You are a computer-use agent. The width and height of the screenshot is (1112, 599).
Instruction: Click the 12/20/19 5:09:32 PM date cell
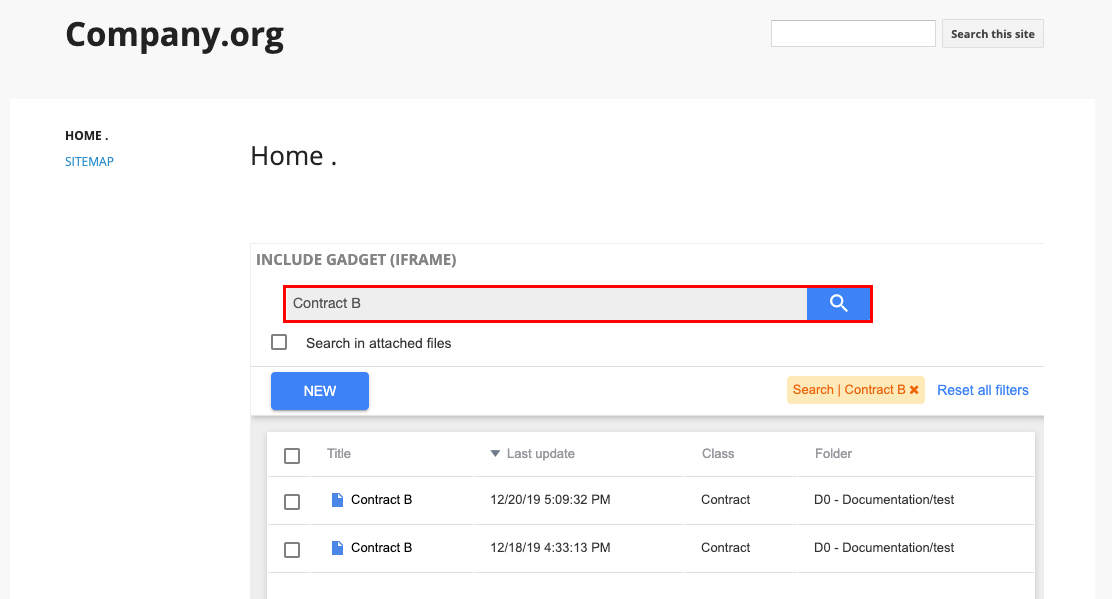coord(550,500)
